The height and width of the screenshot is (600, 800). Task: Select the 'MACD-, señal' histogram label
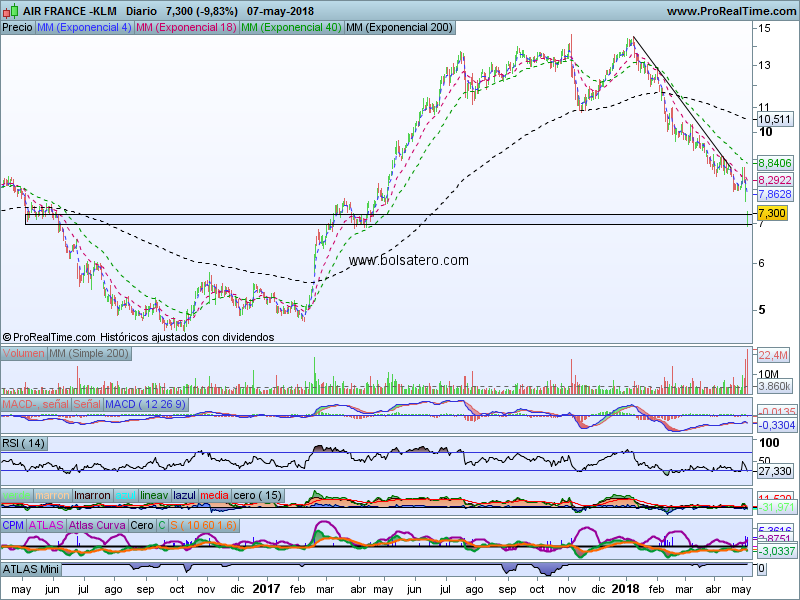(35, 405)
